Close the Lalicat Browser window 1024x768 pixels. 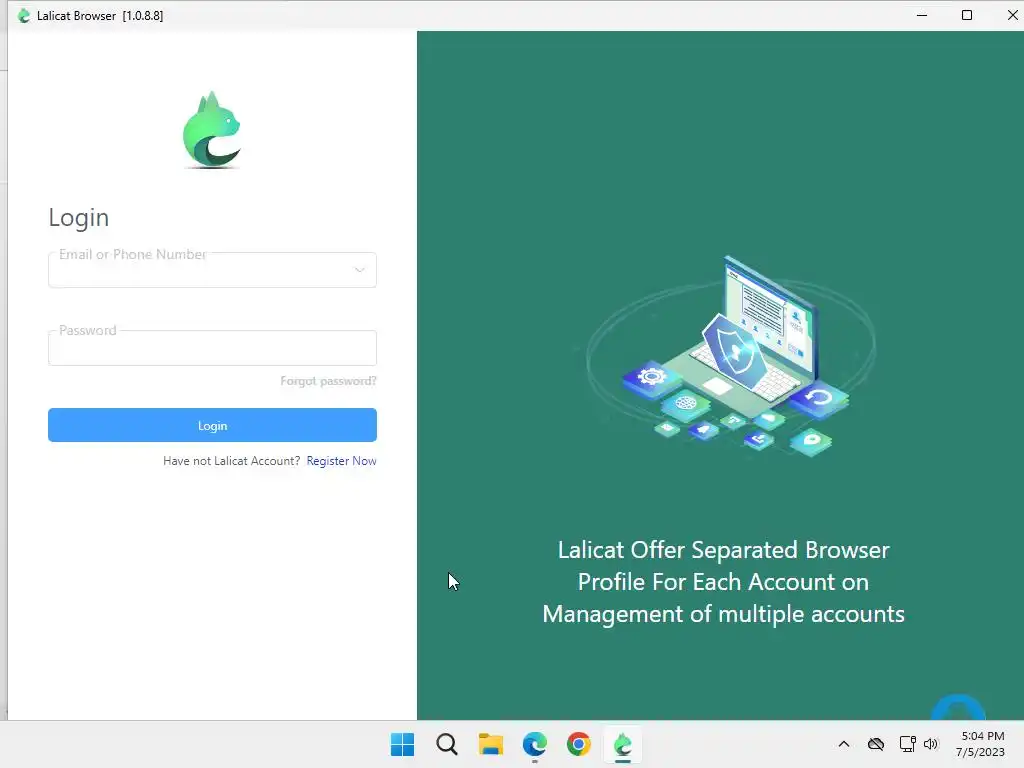pos(1012,15)
